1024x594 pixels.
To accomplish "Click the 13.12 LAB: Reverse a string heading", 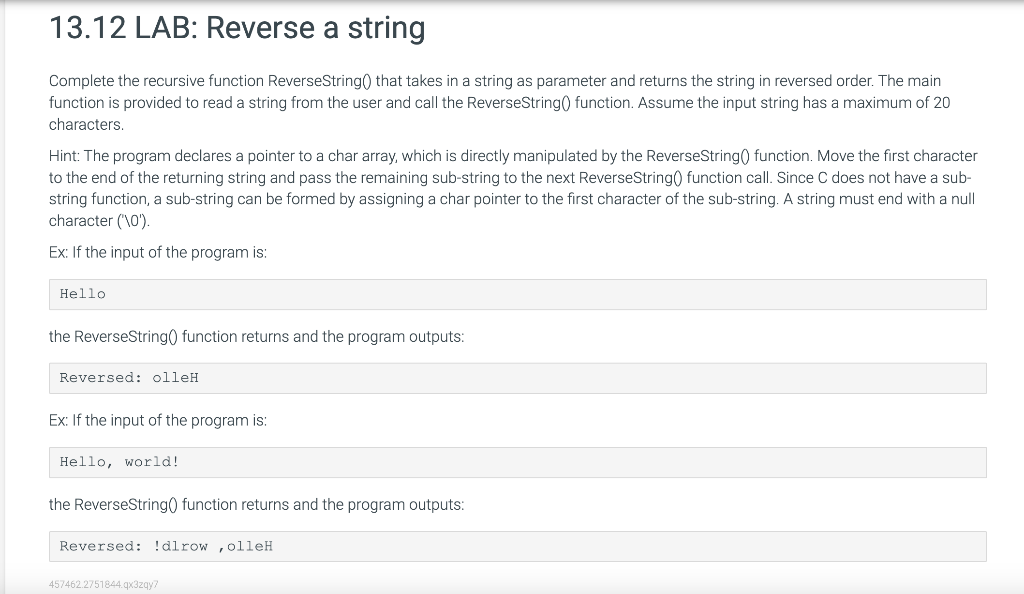I will click(237, 28).
